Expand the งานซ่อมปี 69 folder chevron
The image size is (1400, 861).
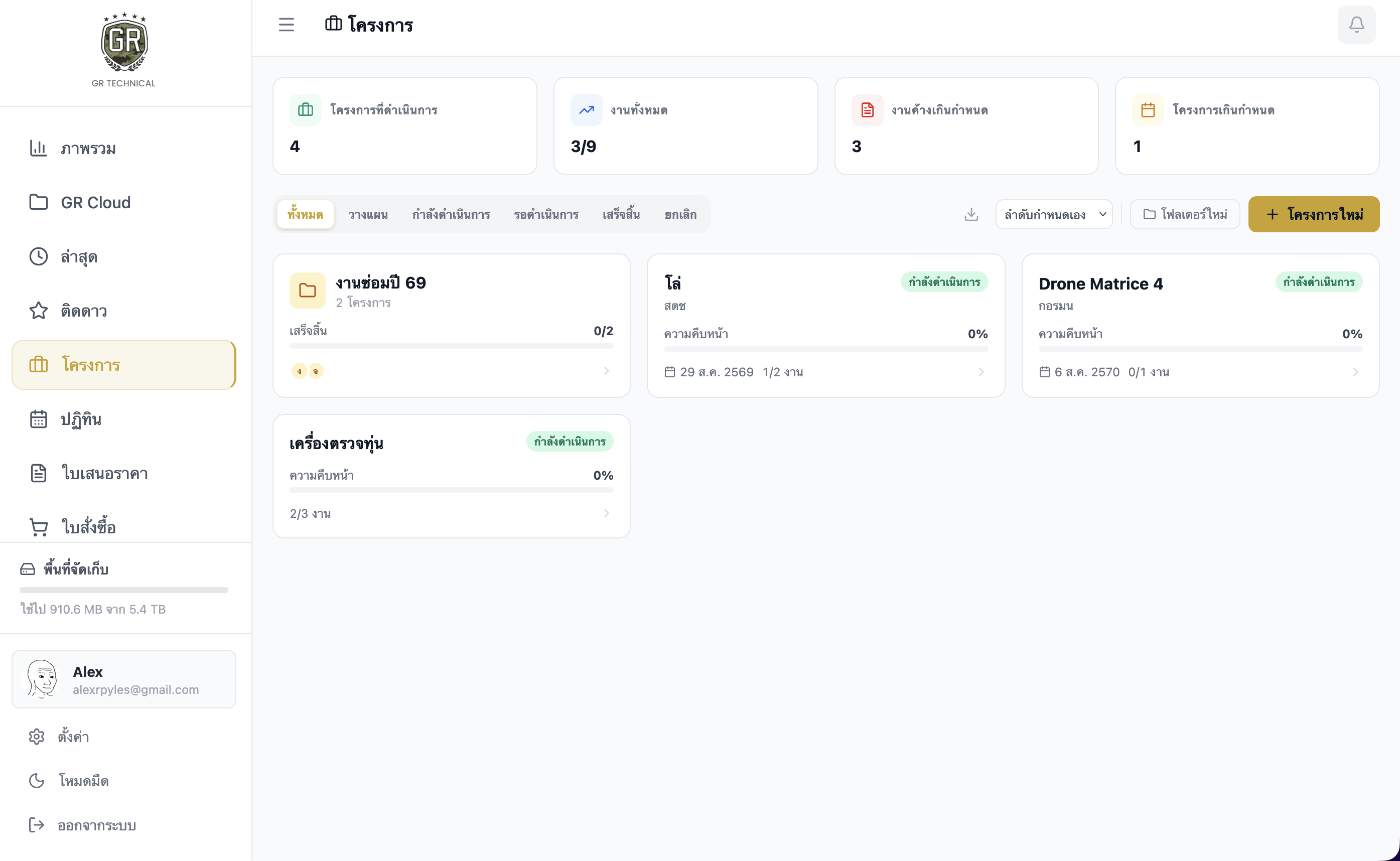click(606, 371)
